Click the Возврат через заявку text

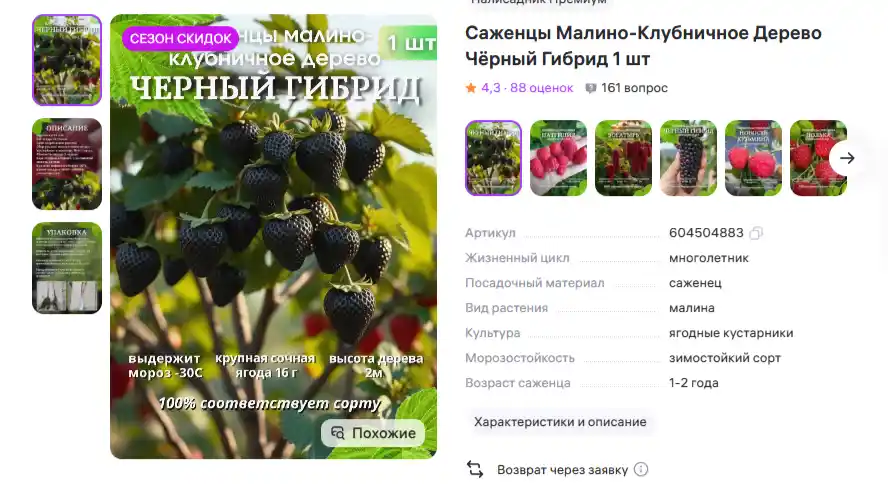coord(562,470)
